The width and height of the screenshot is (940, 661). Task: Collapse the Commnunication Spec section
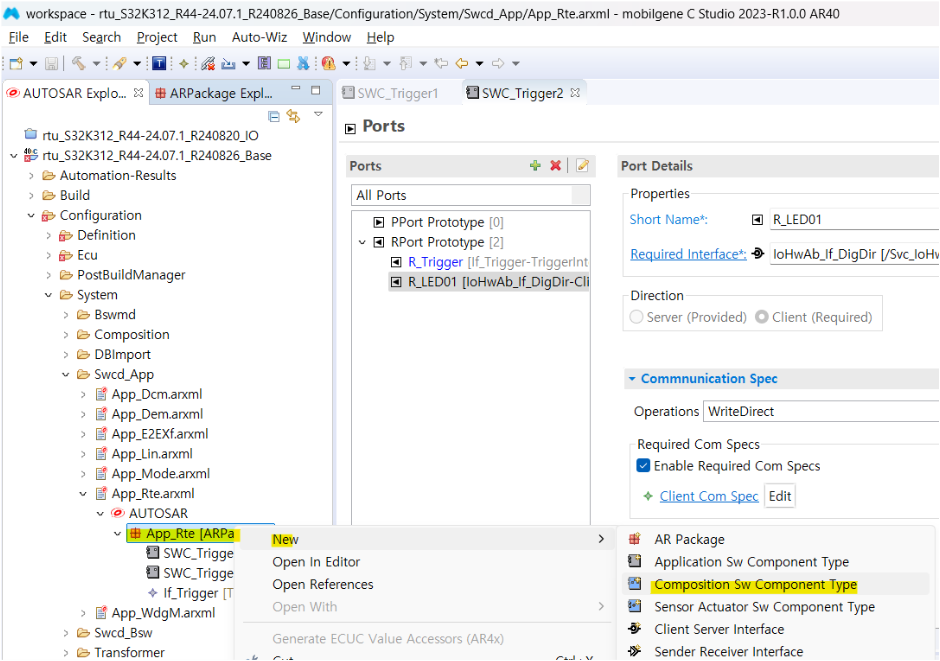[632, 379]
